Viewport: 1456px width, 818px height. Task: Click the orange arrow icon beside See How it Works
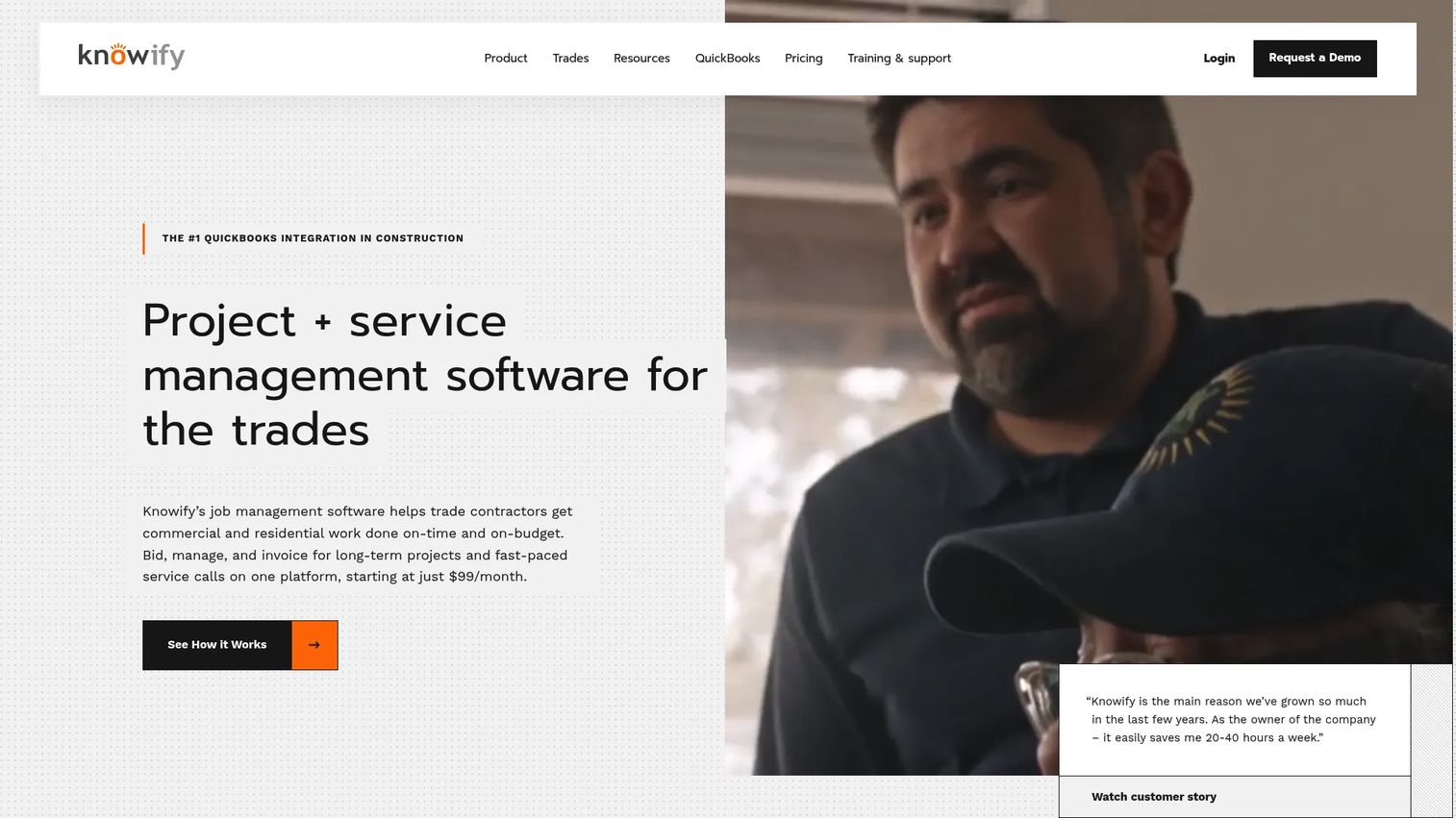click(314, 645)
